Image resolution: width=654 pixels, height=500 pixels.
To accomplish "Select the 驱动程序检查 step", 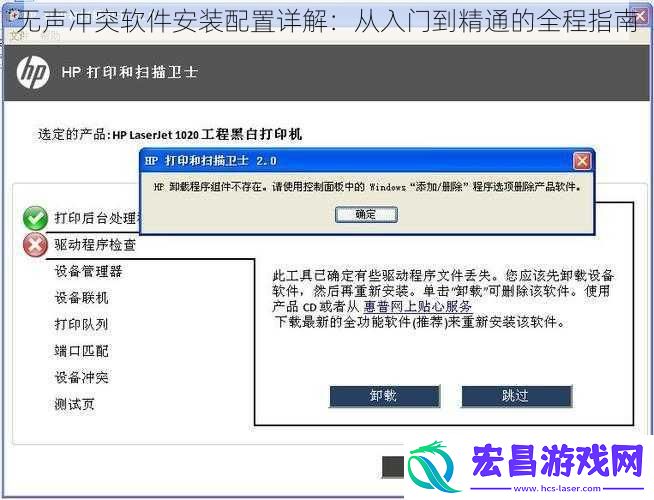I will coord(95,245).
